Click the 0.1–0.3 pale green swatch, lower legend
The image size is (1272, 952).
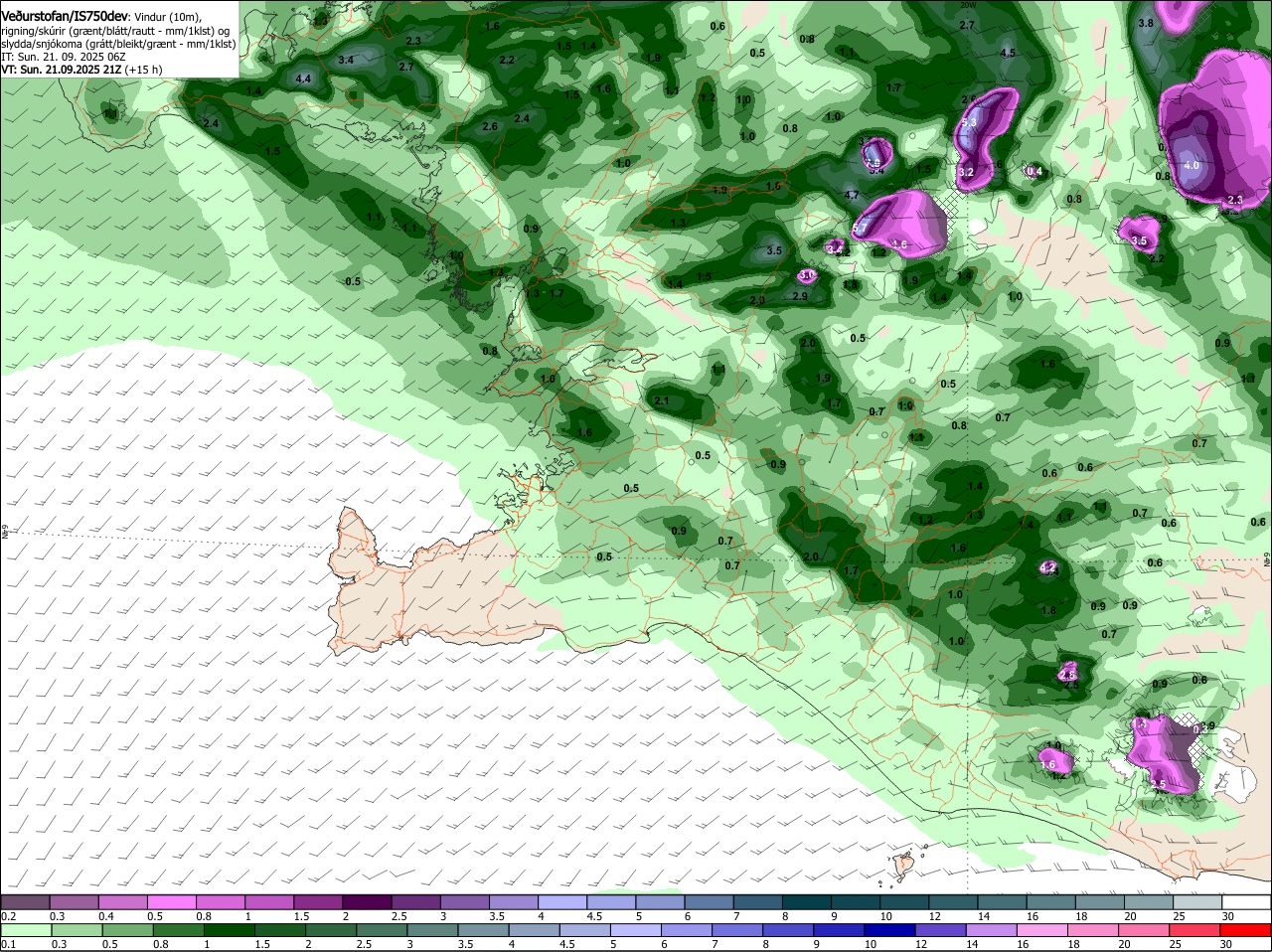[x=27, y=929]
